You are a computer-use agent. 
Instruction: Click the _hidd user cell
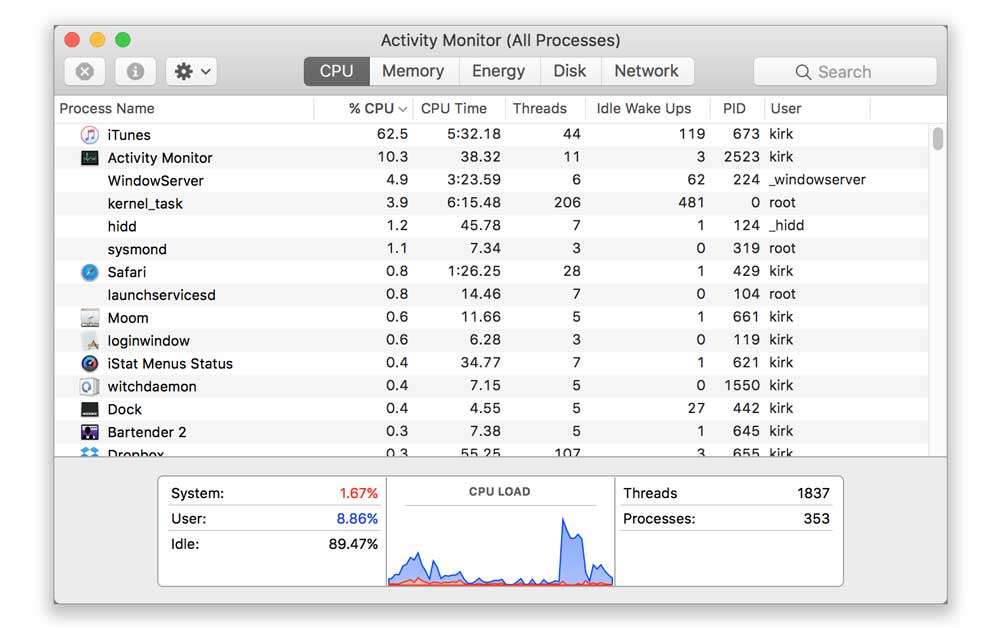pyautogui.click(x=786, y=226)
